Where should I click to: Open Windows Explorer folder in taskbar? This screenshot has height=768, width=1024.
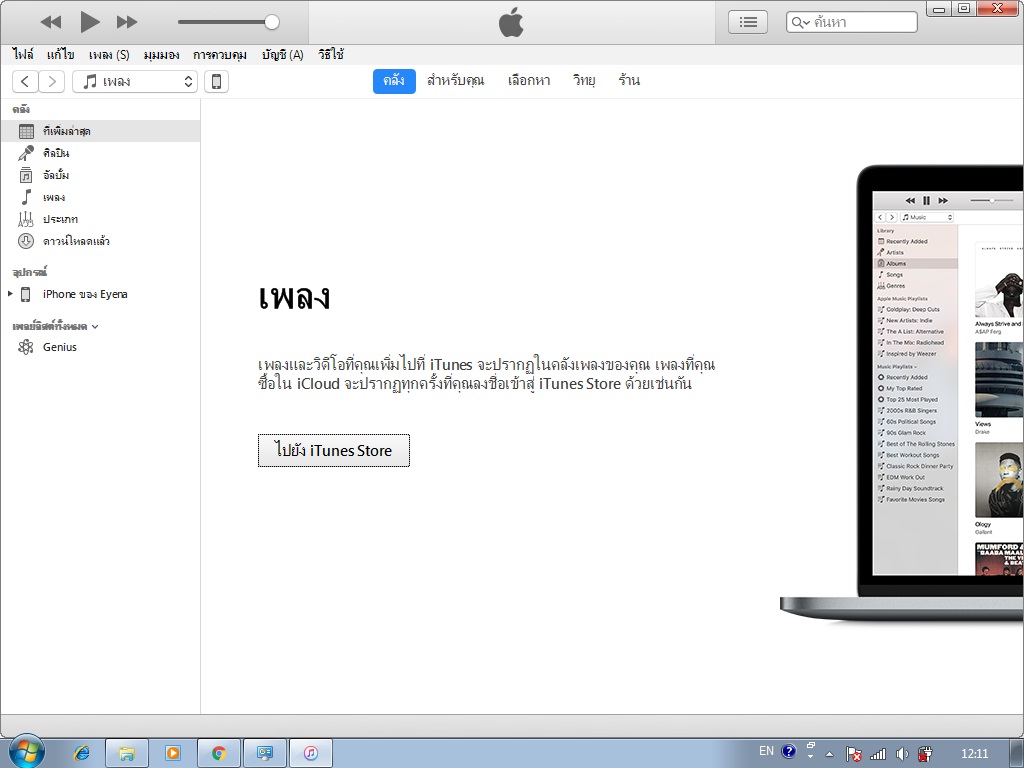127,754
